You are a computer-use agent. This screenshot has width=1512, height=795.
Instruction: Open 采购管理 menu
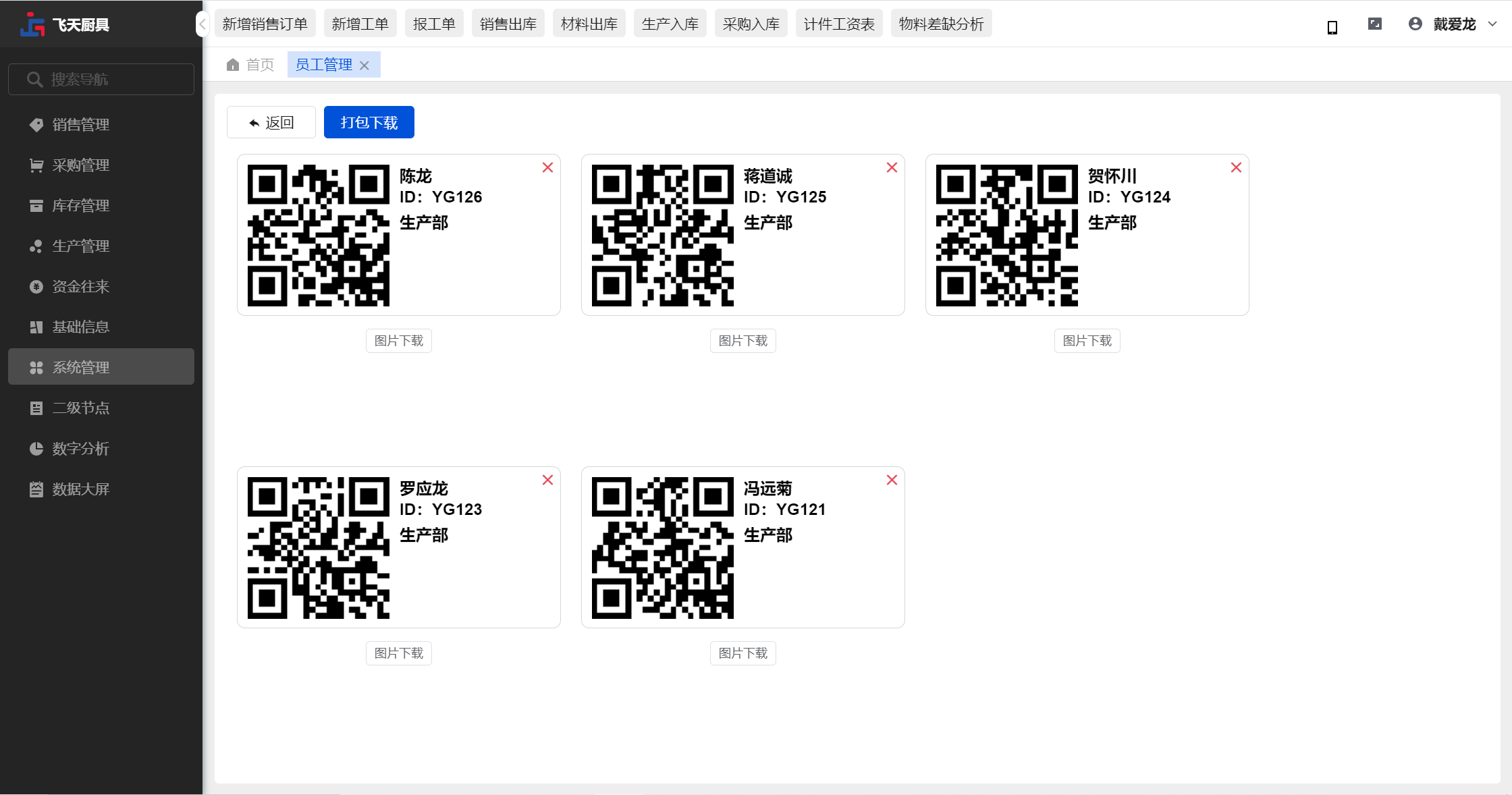[101, 165]
